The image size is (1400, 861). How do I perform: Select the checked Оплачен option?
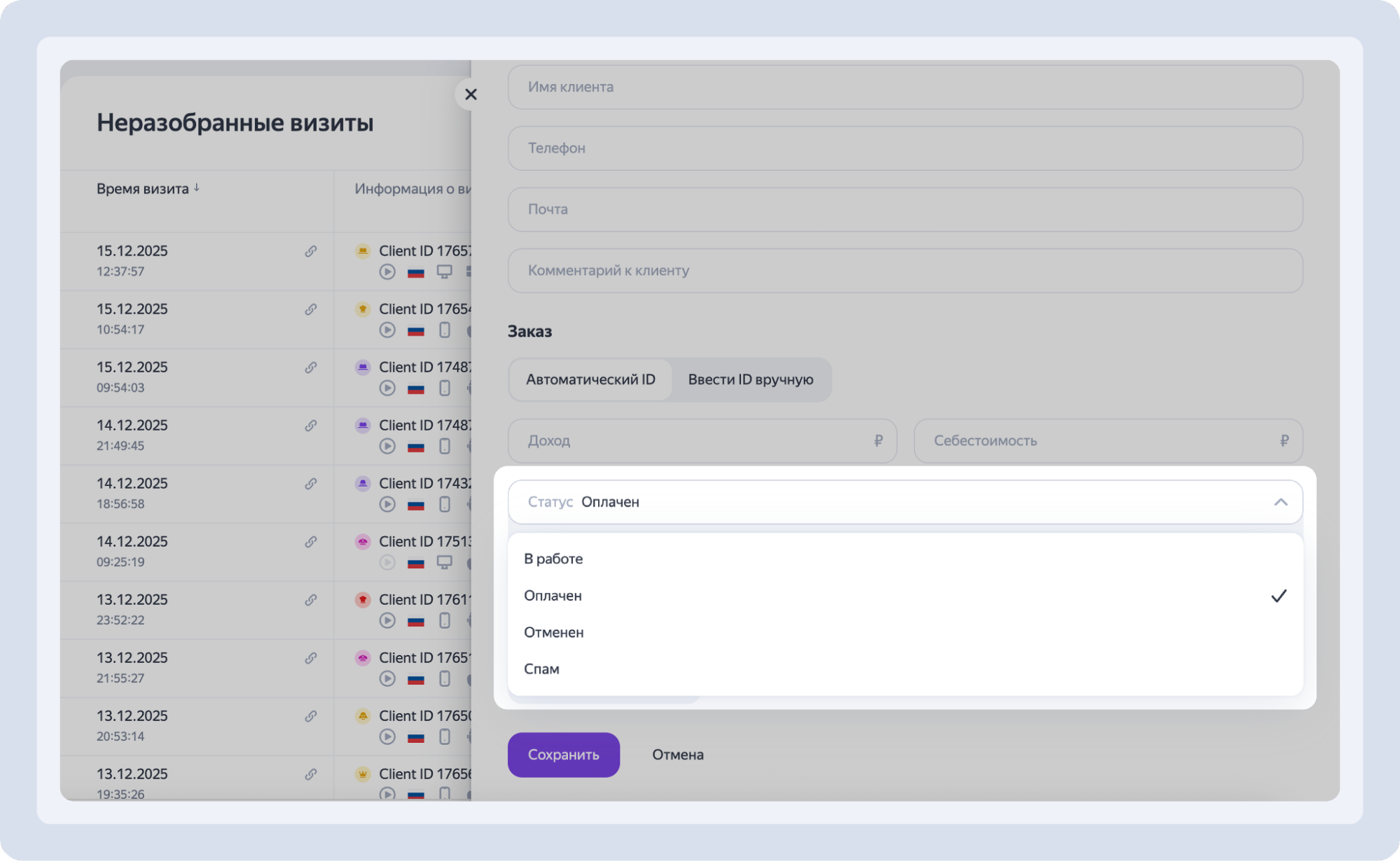(553, 596)
